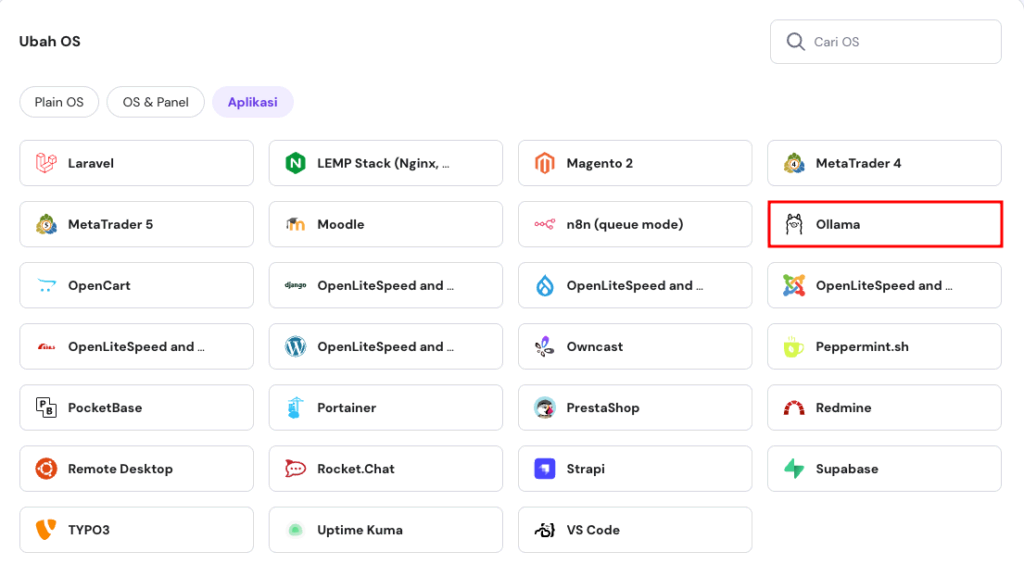Click the Magento 2 logo icon
The height and width of the screenshot is (564, 1024).
pyautogui.click(x=544, y=163)
